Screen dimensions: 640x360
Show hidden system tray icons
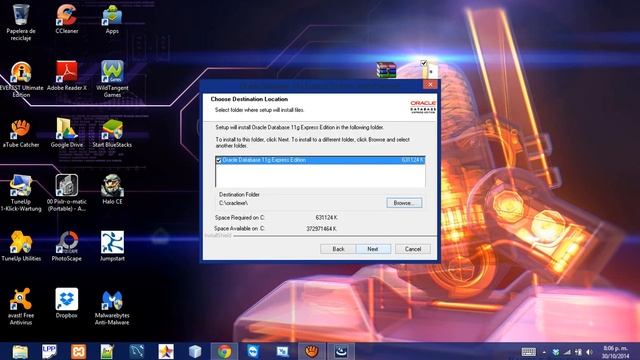544,352
